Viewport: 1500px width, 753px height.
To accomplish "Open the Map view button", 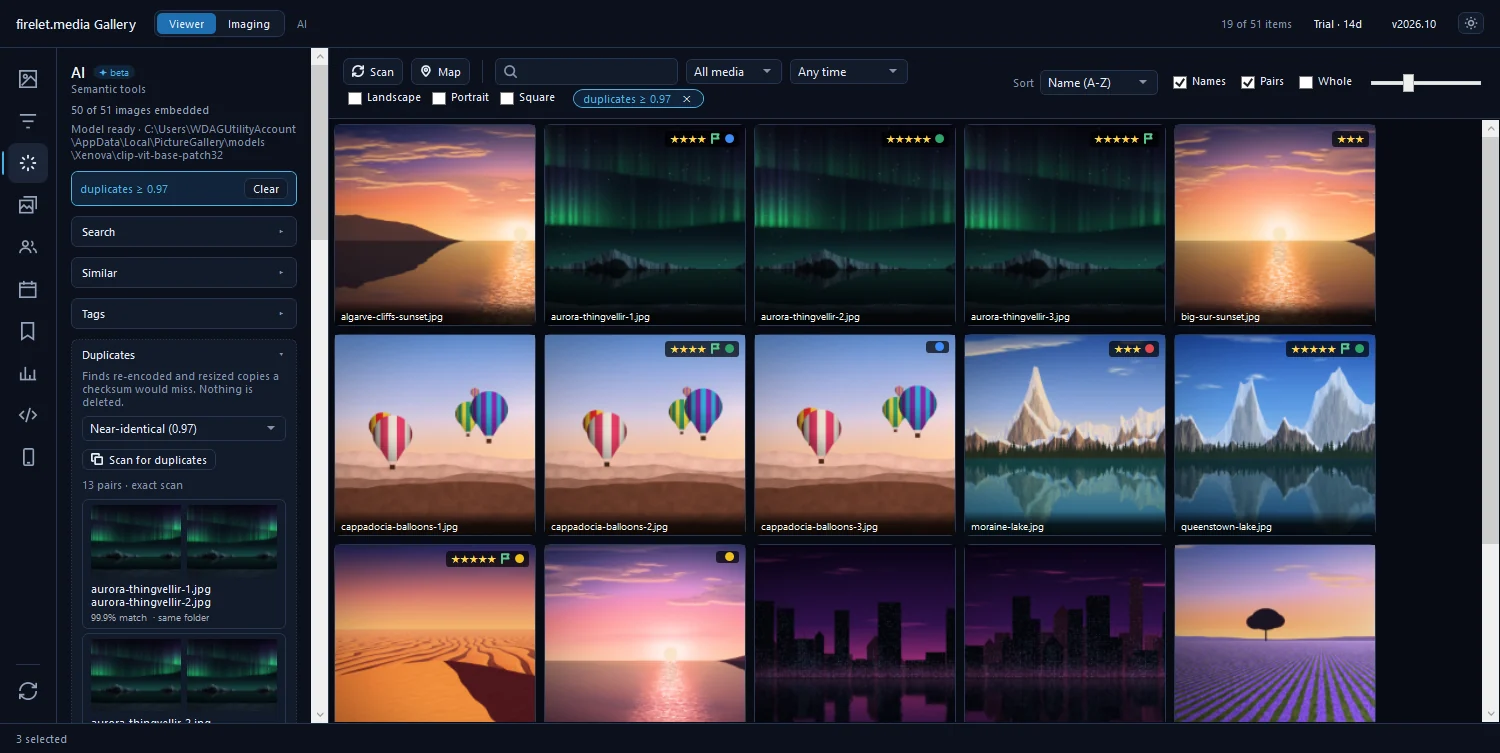I will point(440,72).
